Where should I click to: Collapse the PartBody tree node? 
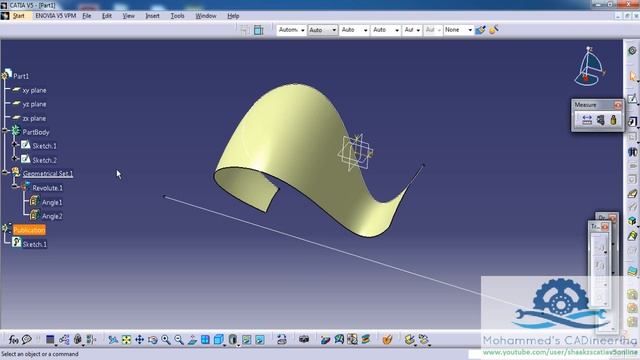coord(5,131)
